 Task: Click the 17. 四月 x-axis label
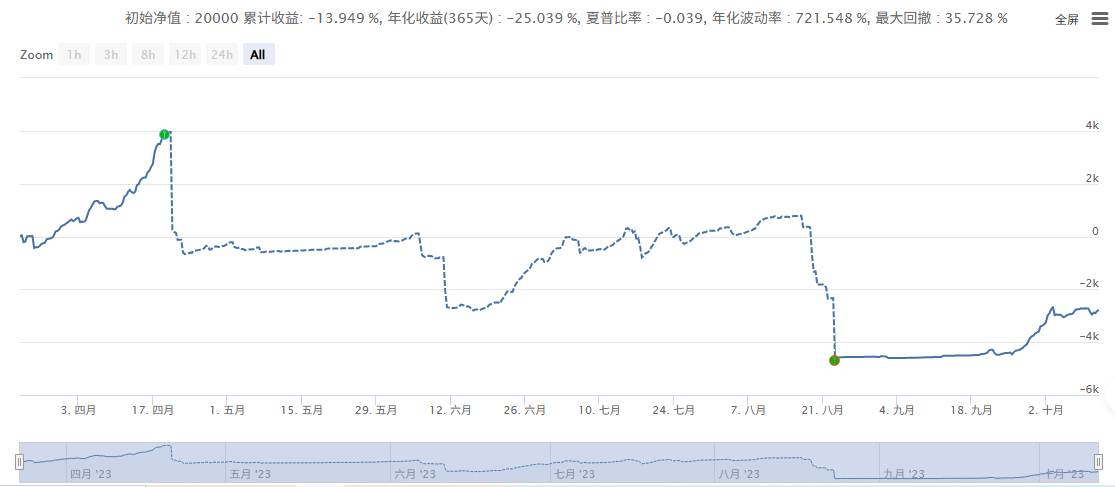[x=151, y=410]
